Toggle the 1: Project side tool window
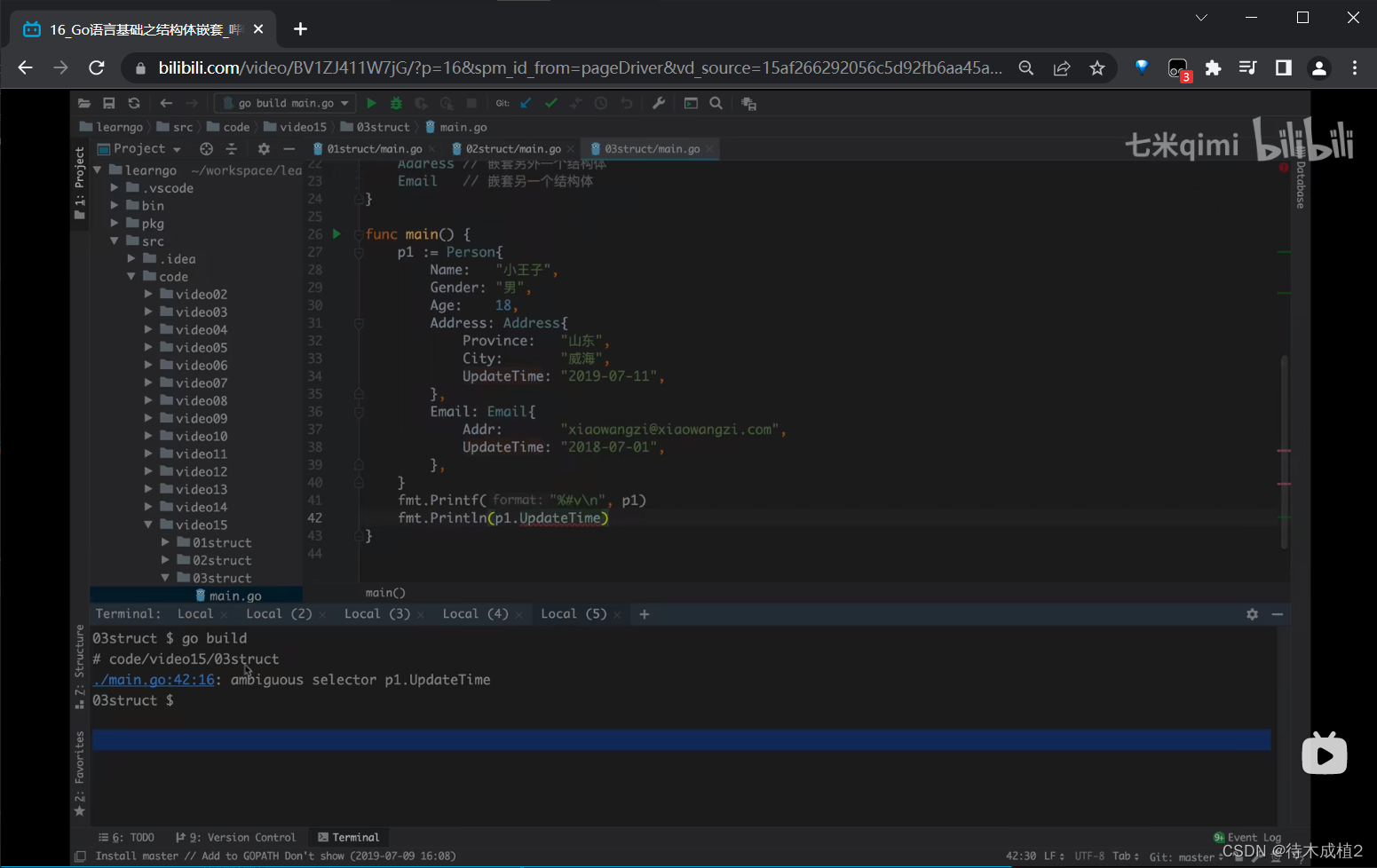The image size is (1377, 868). [x=80, y=183]
